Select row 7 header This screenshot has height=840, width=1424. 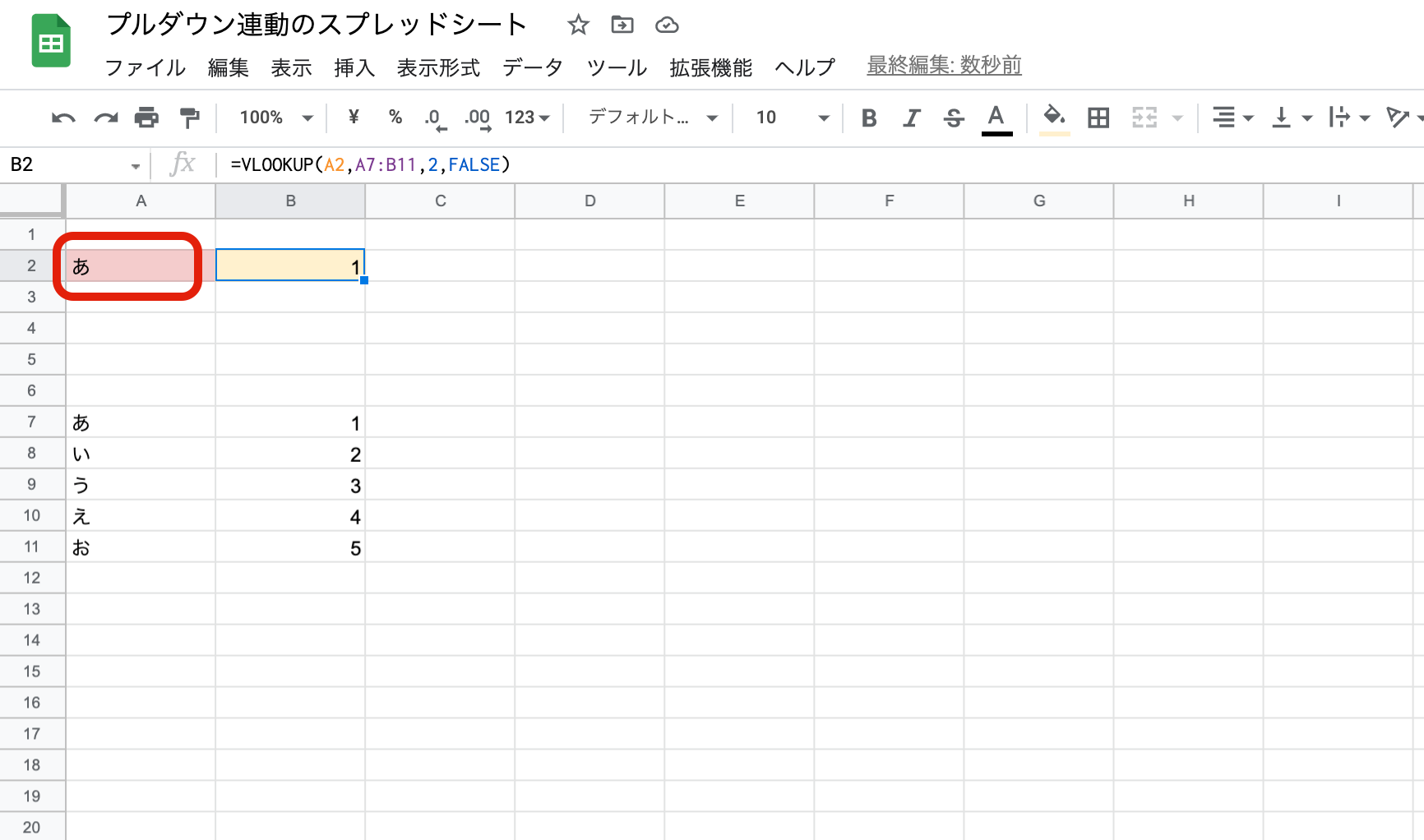click(x=32, y=422)
